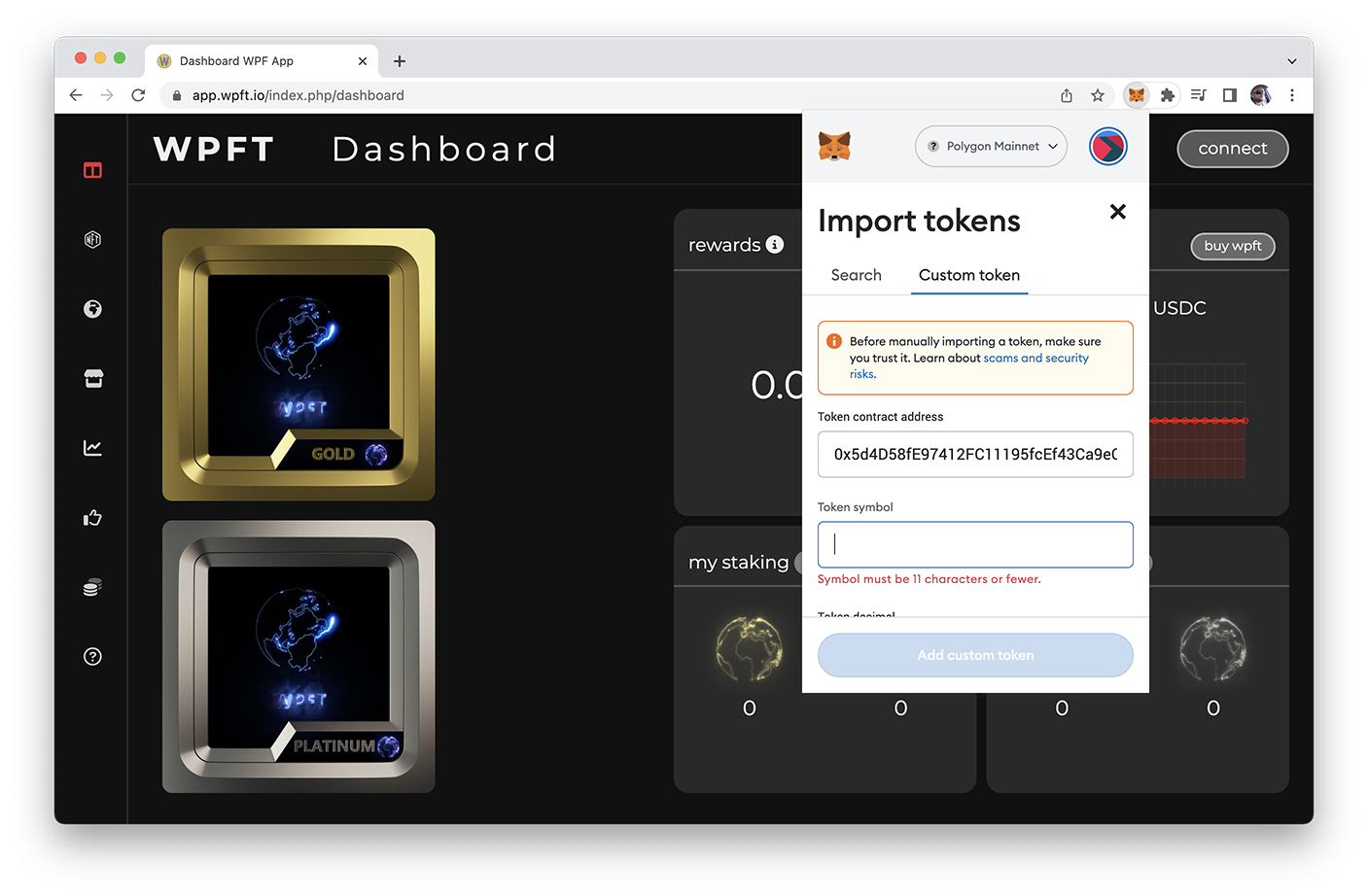
Task: Click the 'Import tokens' heading
Action: tap(919, 222)
